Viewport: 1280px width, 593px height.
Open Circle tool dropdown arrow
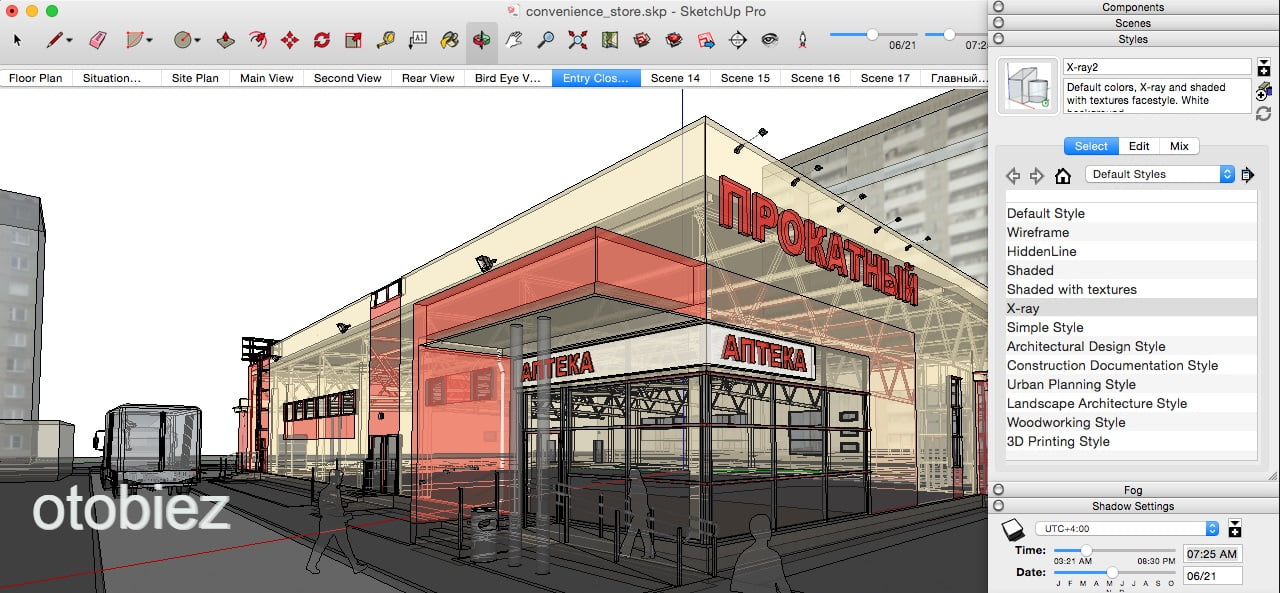pos(197,41)
